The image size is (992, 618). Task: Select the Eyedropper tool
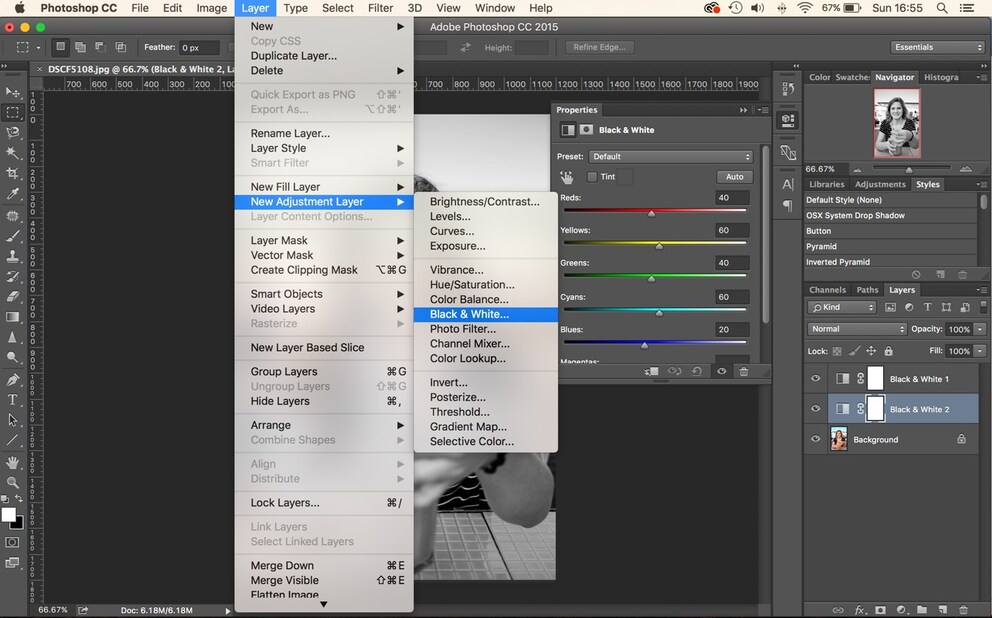(x=13, y=194)
